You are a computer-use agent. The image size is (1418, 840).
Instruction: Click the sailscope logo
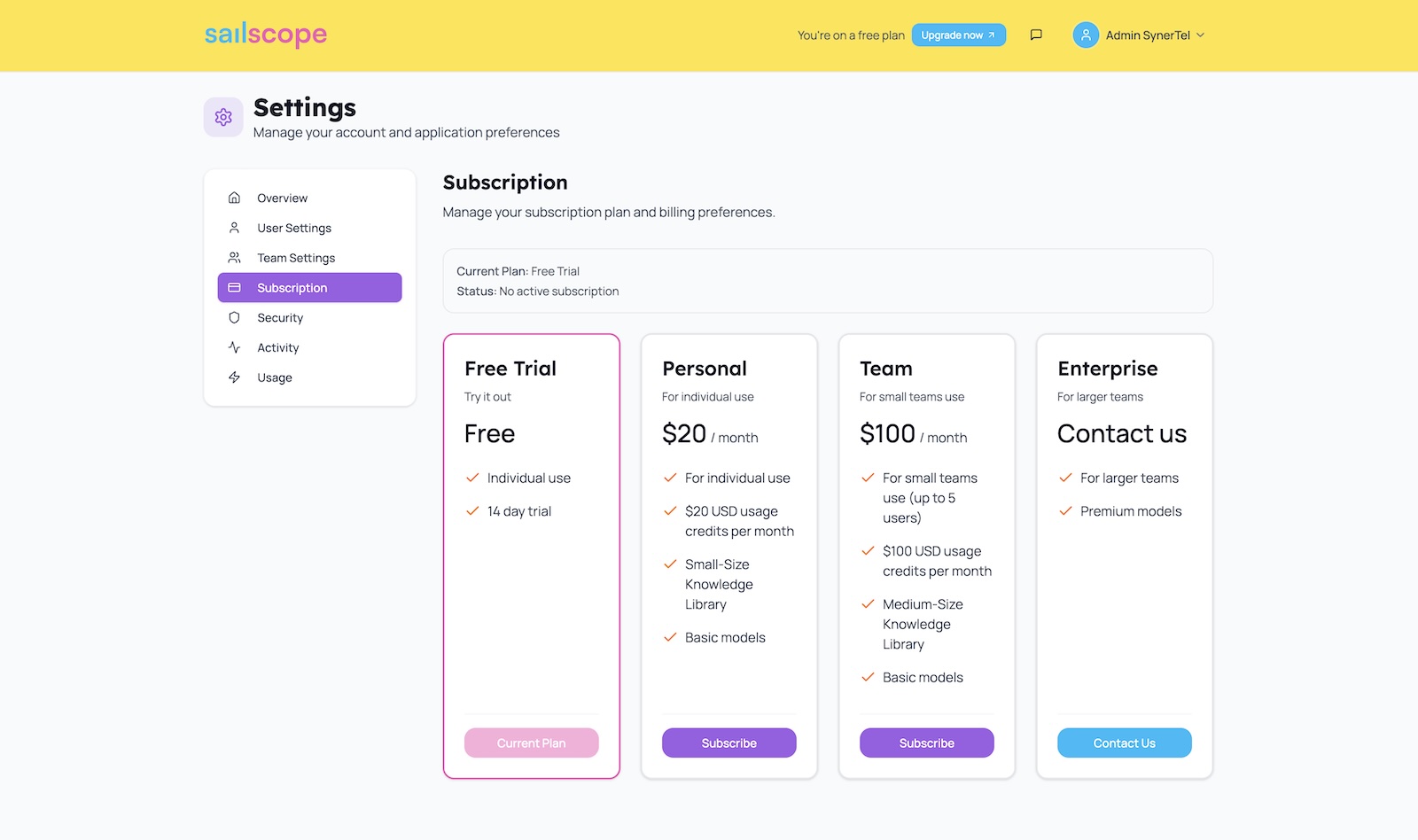tap(266, 35)
